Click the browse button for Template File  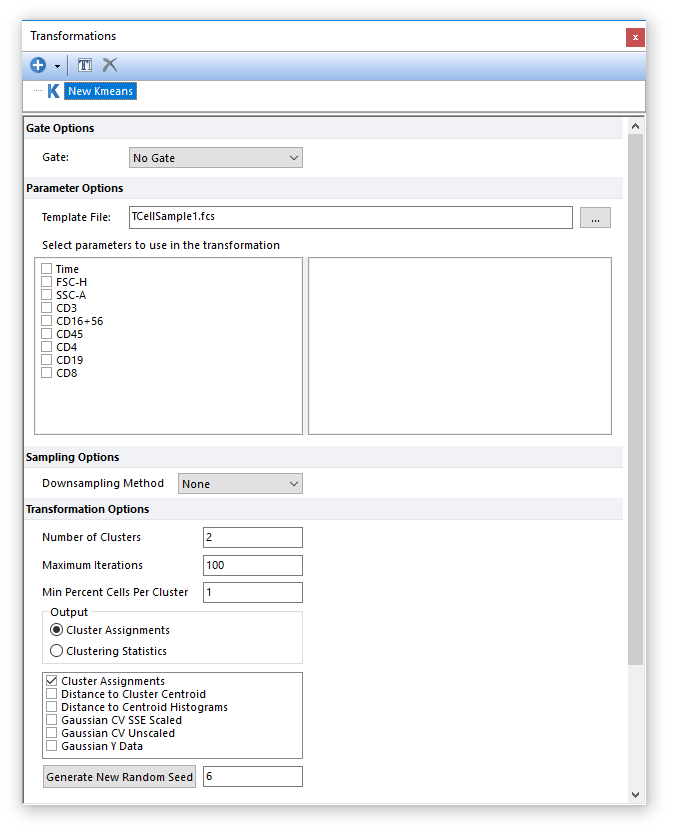pos(595,218)
